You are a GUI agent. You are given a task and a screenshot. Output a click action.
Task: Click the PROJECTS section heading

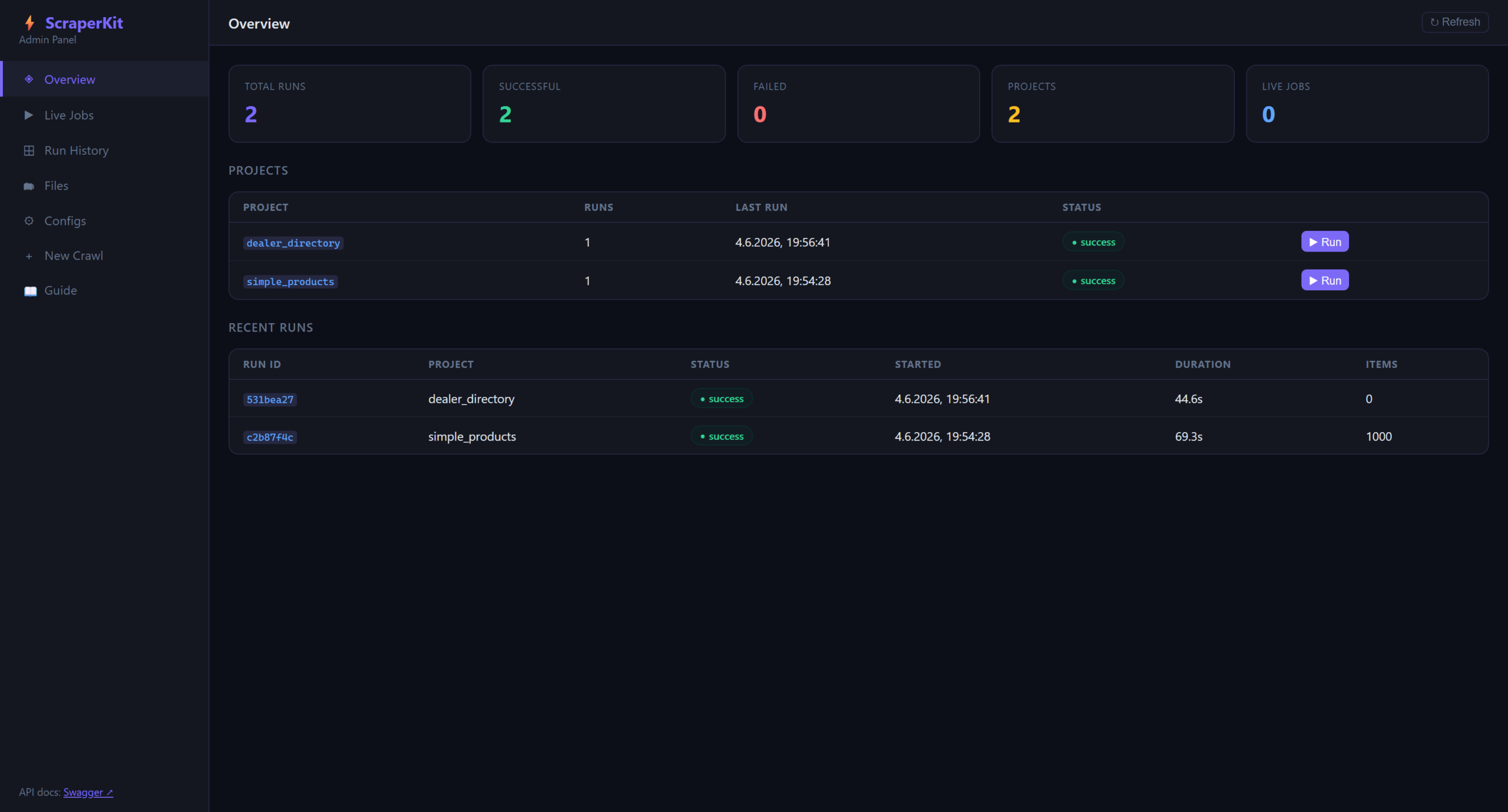[x=258, y=170]
